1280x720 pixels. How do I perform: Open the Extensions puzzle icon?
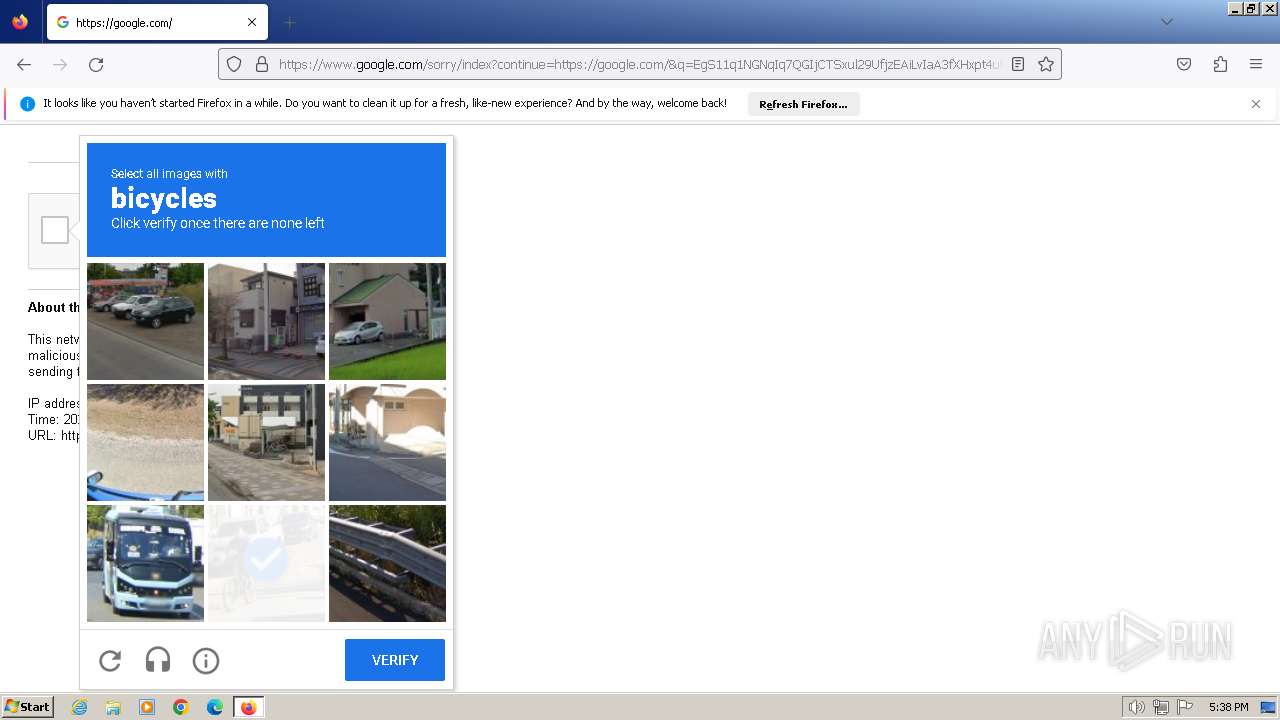[1220, 64]
